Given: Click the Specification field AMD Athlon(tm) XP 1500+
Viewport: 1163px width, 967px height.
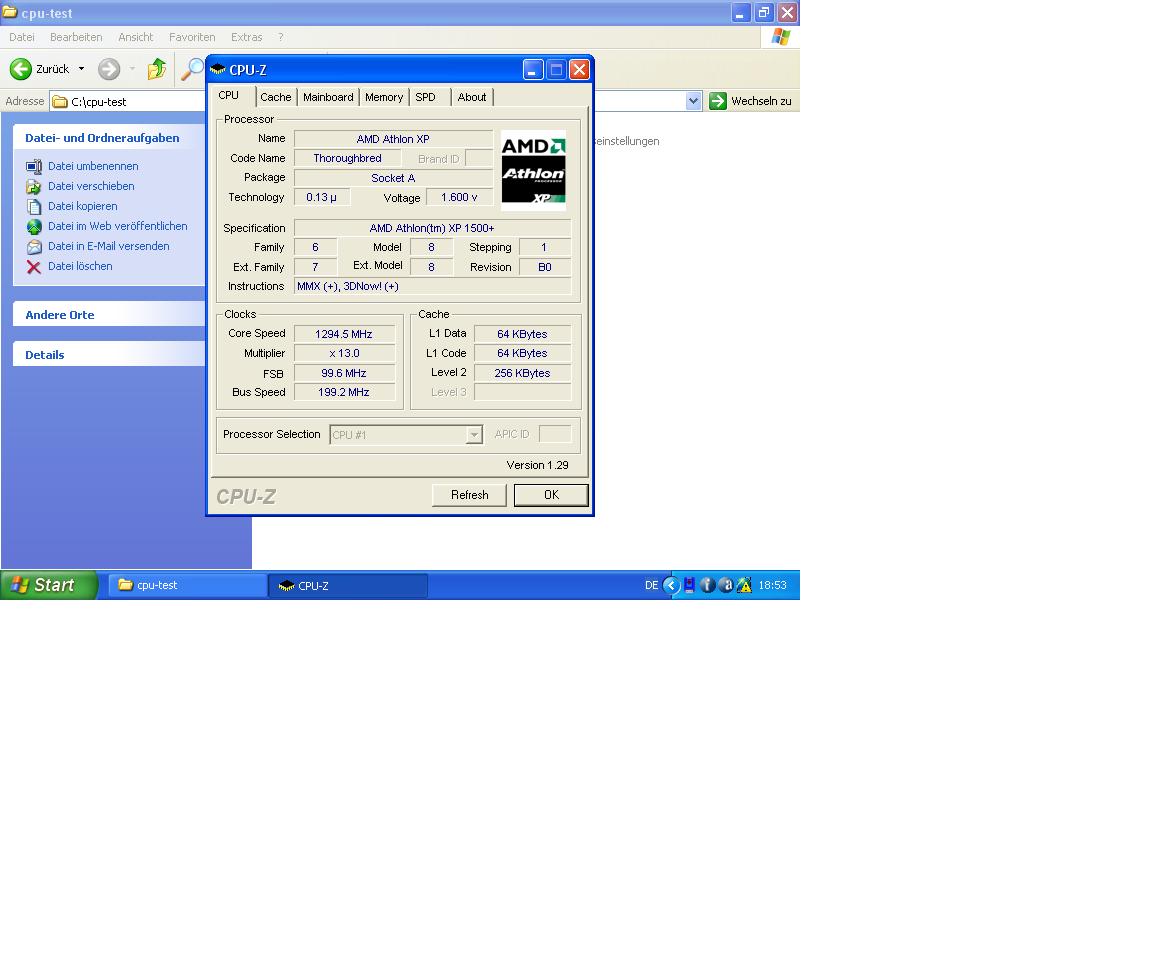Looking at the screenshot, I should [432, 228].
